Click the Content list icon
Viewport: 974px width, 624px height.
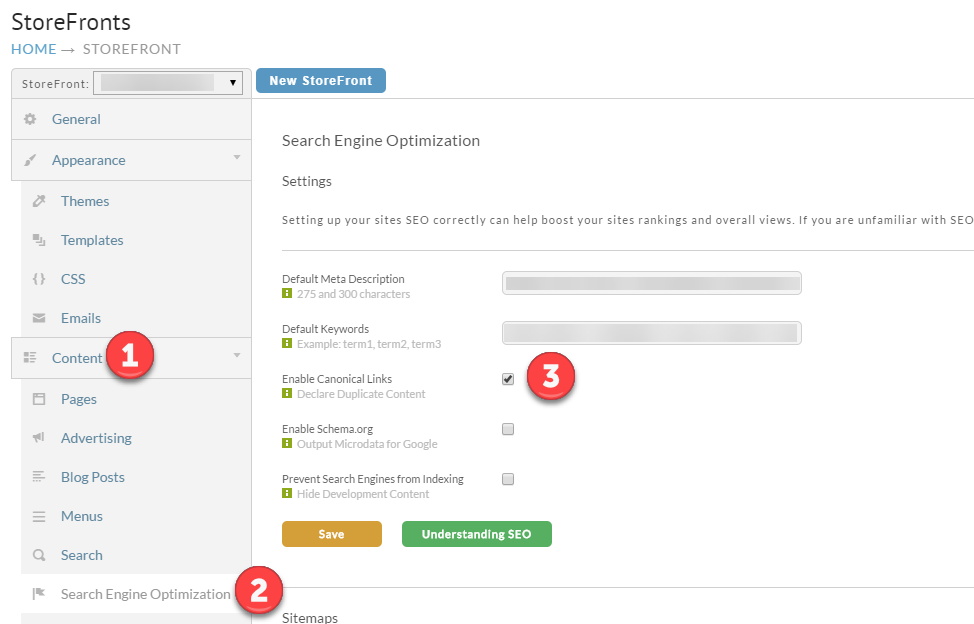[x=30, y=357]
